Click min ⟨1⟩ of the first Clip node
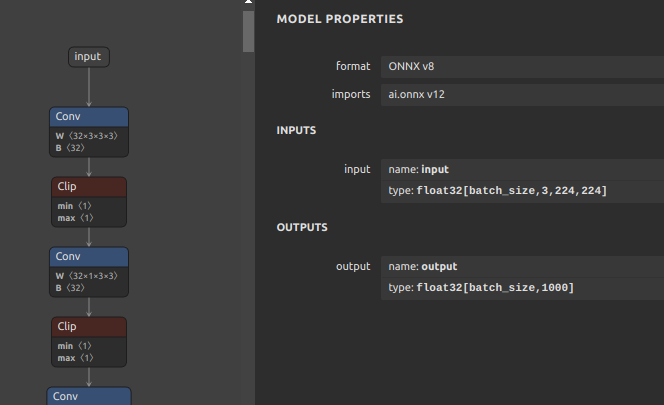 tap(74, 206)
